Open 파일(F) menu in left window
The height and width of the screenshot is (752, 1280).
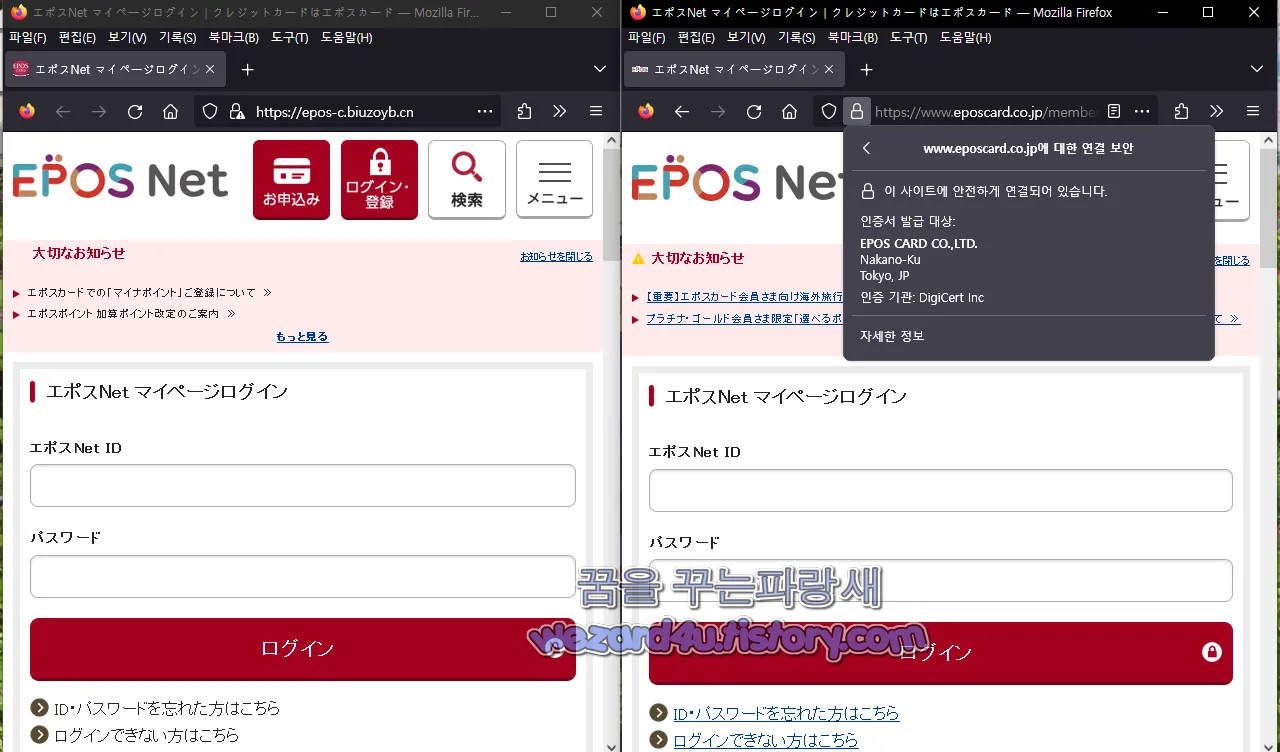pos(28,38)
